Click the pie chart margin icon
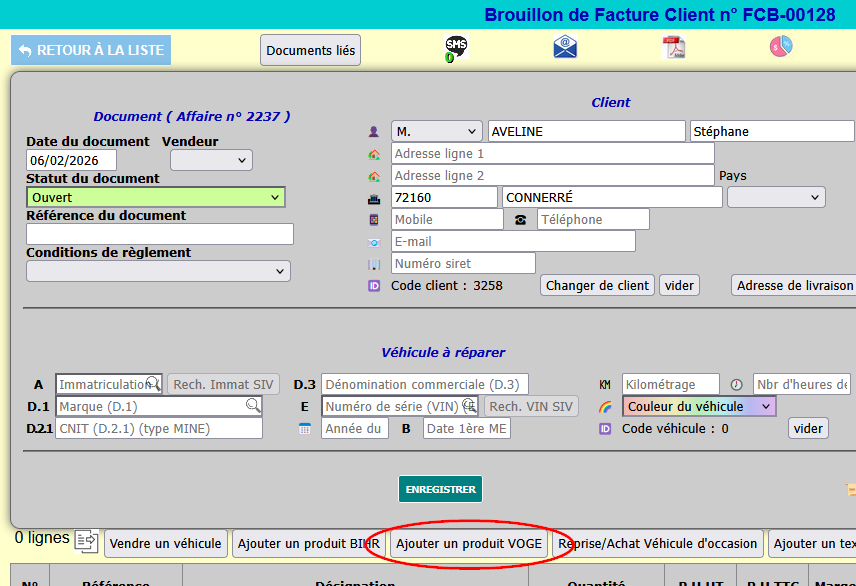856x586 pixels. 781,47
